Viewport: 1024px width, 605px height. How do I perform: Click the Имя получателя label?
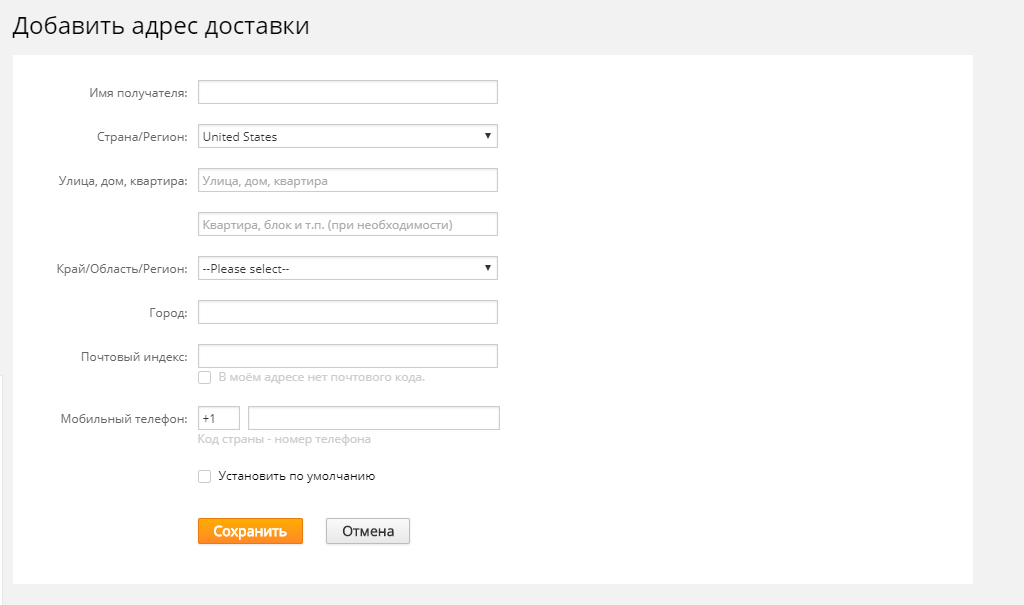138,93
